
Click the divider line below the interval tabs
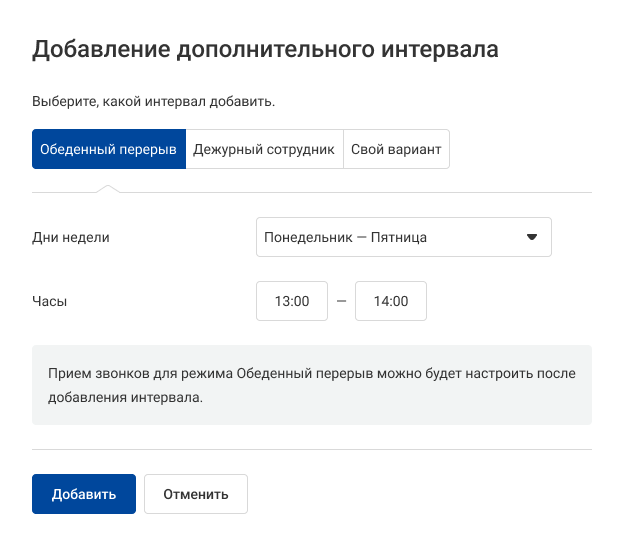[400, 192]
